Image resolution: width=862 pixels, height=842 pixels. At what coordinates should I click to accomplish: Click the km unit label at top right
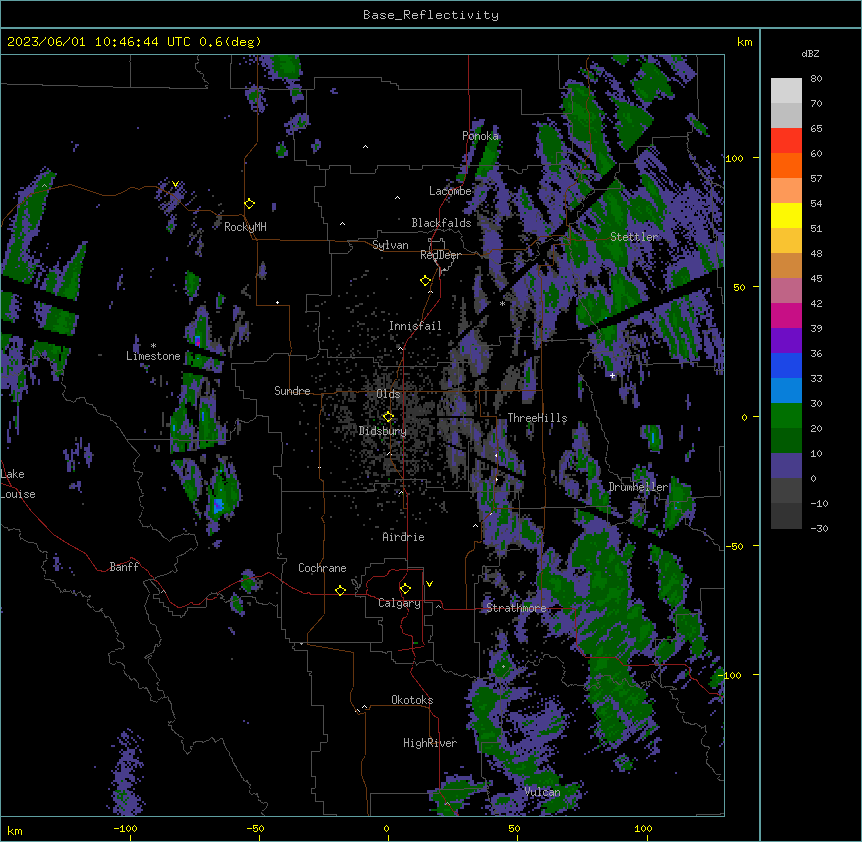745,42
